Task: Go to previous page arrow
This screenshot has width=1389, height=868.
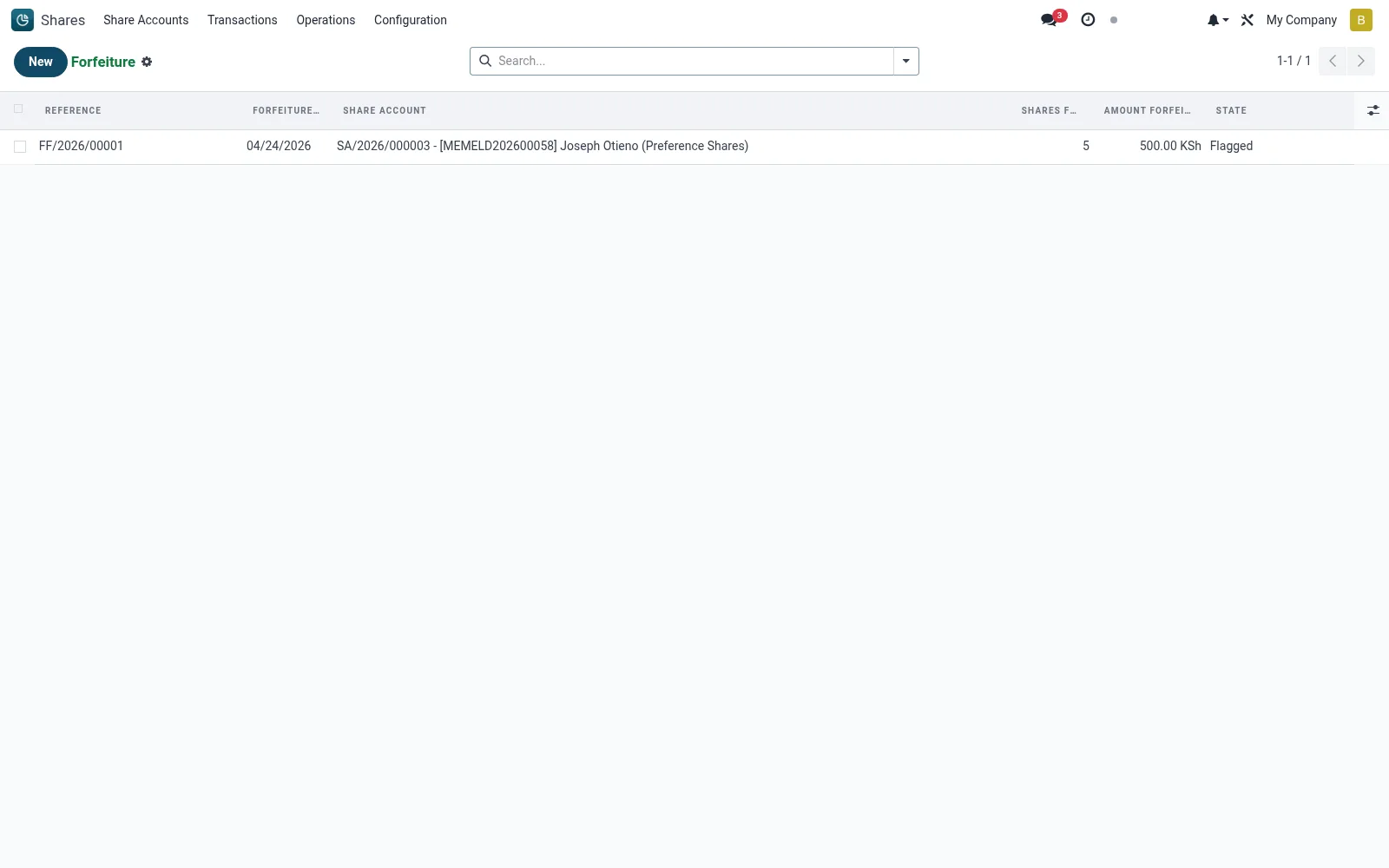Action: click(1333, 61)
